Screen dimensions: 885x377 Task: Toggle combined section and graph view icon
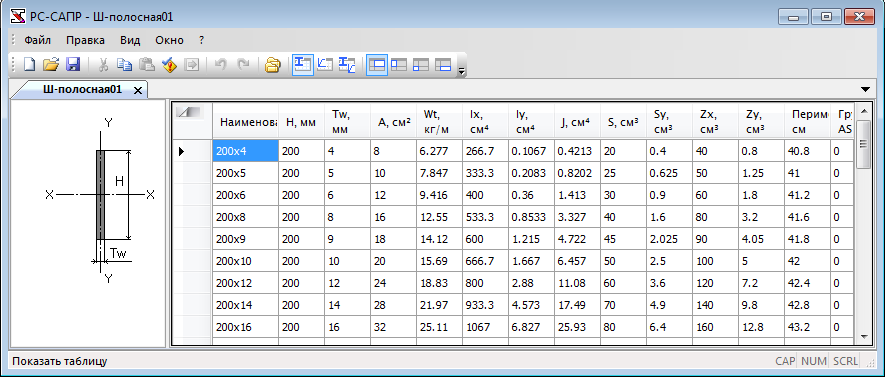coord(347,65)
